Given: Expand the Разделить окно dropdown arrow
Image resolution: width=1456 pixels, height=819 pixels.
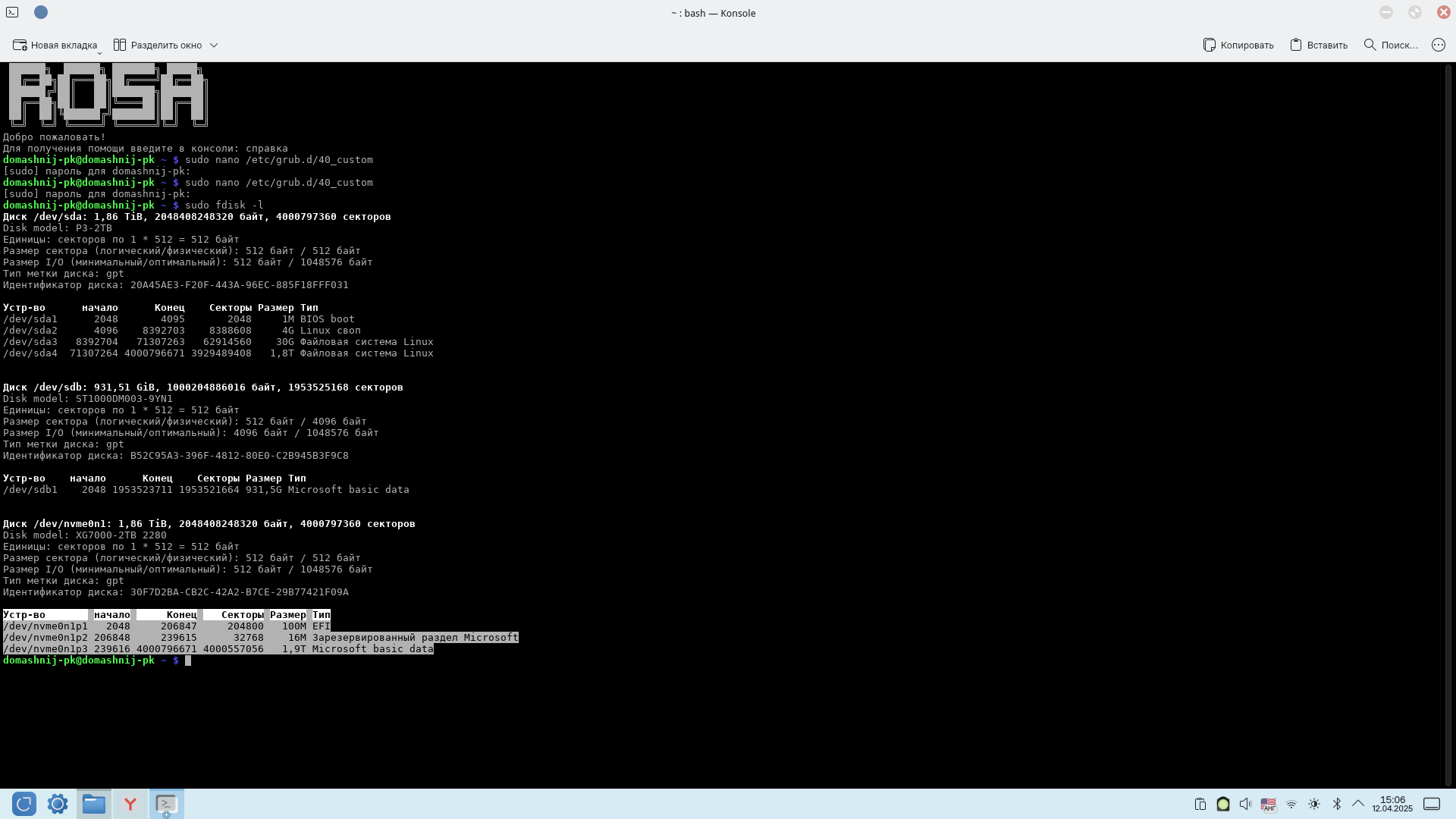Looking at the screenshot, I should pyautogui.click(x=214, y=45).
